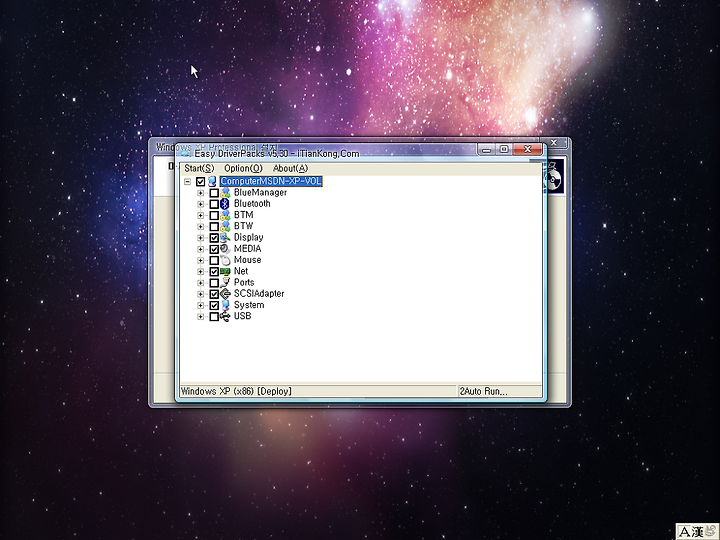Image resolution: width=720 pixels, height=540 pixels.
Task: Minimize the Easy DriverPacks window
Action: click(487, 149)
